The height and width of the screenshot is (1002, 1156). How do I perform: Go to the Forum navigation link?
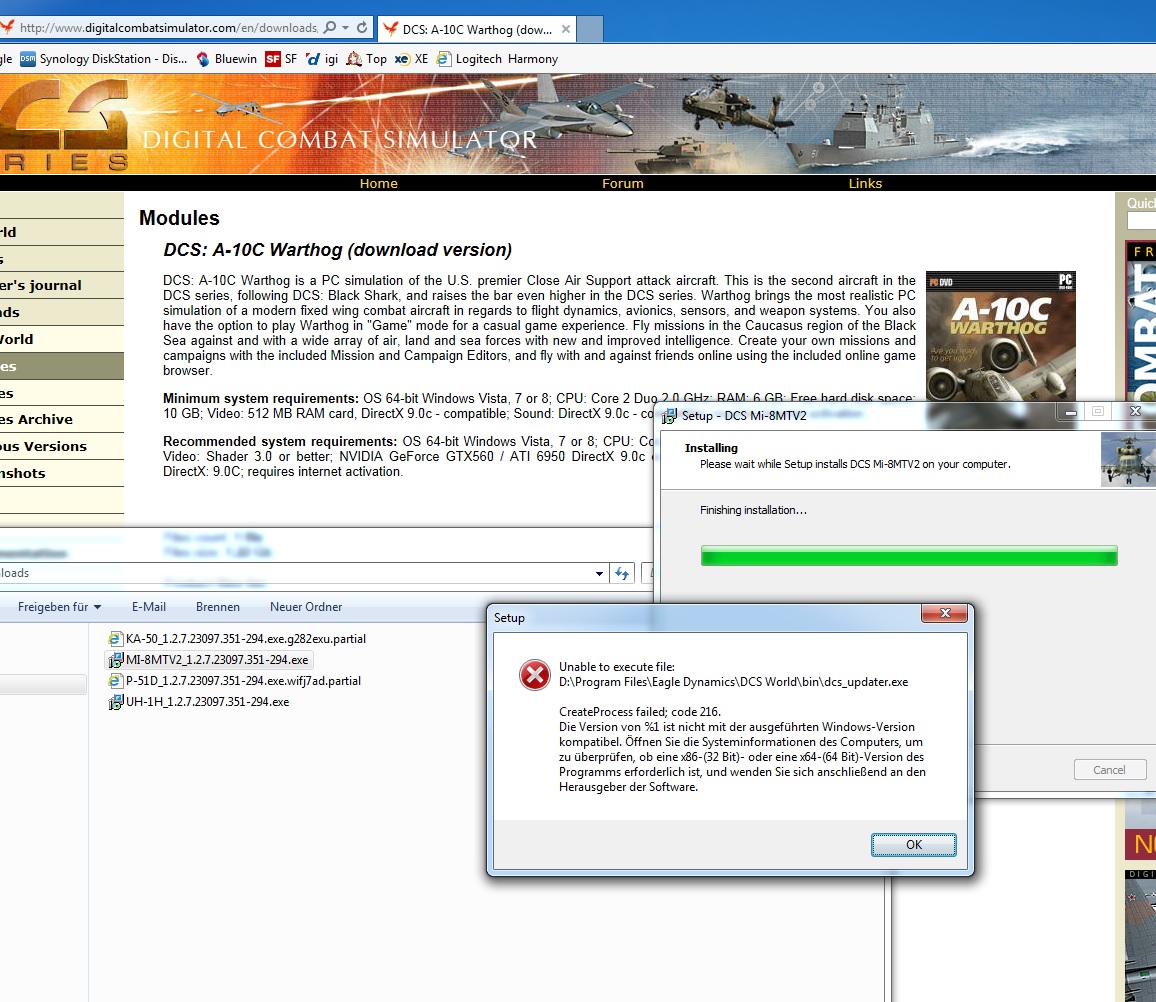622,184
